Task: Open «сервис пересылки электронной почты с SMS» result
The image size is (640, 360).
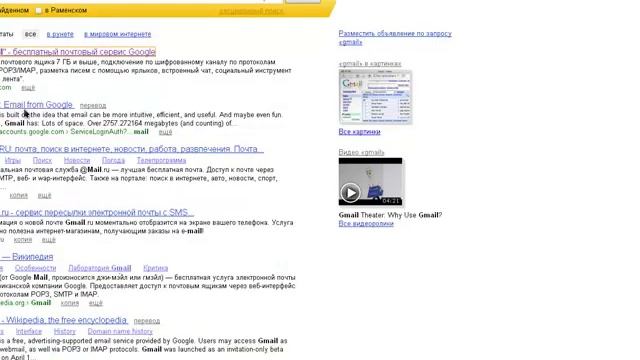Action: (x=96, y=212)
